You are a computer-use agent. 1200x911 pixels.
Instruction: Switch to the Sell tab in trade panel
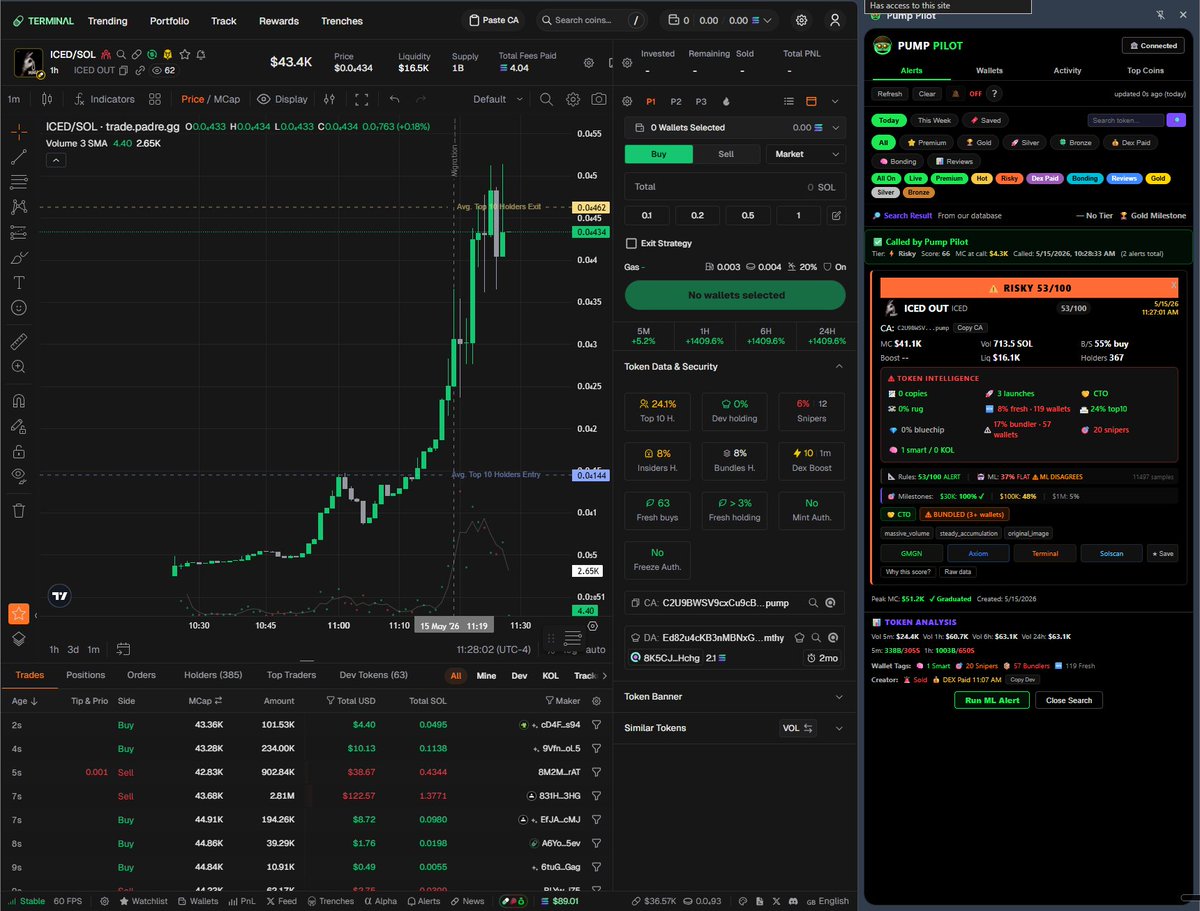[726, 154]
